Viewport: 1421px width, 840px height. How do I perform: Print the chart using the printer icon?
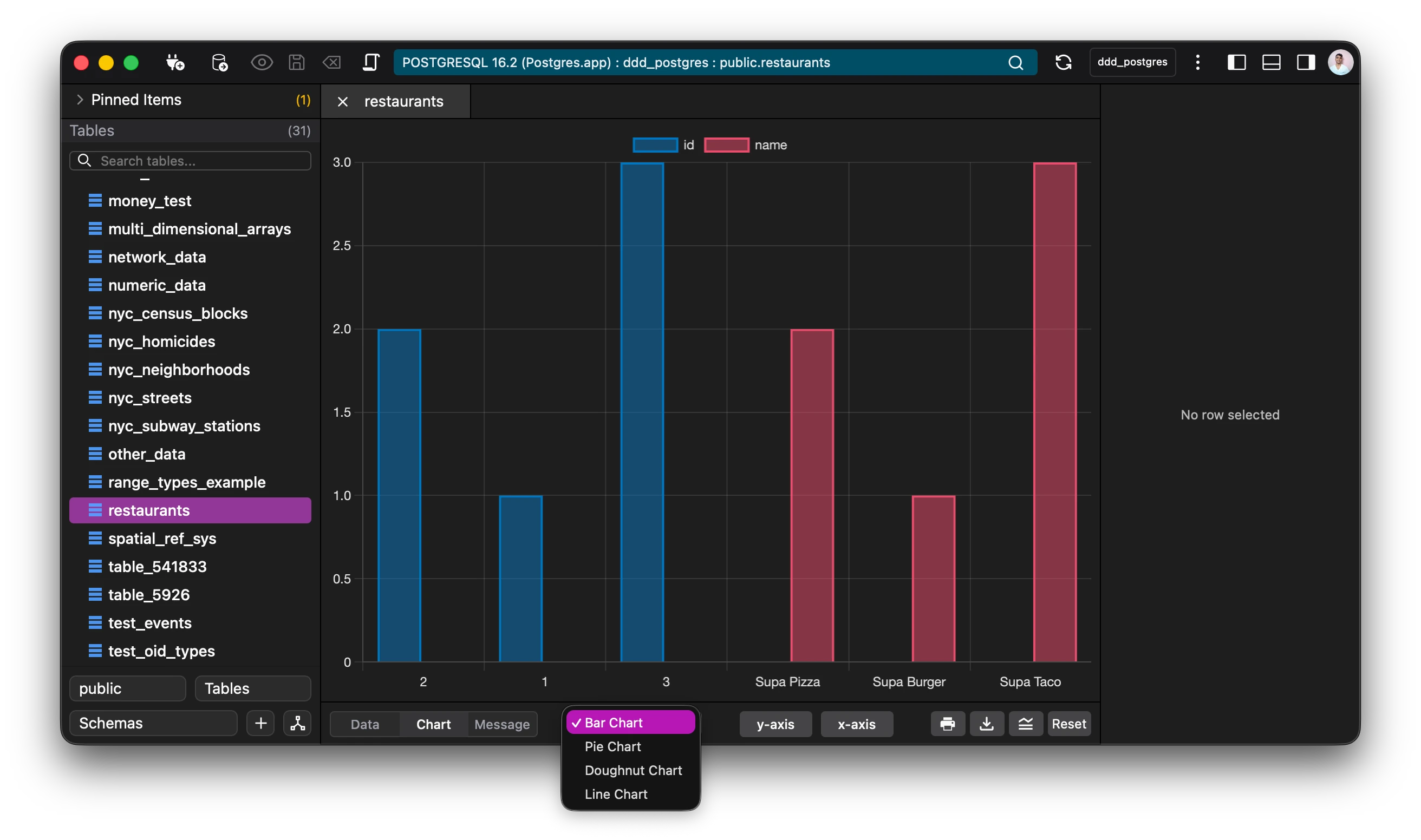pos(947,724)
